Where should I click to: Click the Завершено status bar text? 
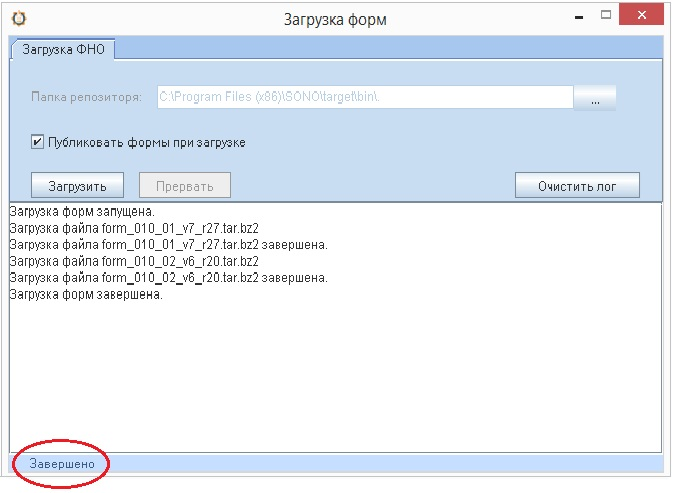(62, 464)
